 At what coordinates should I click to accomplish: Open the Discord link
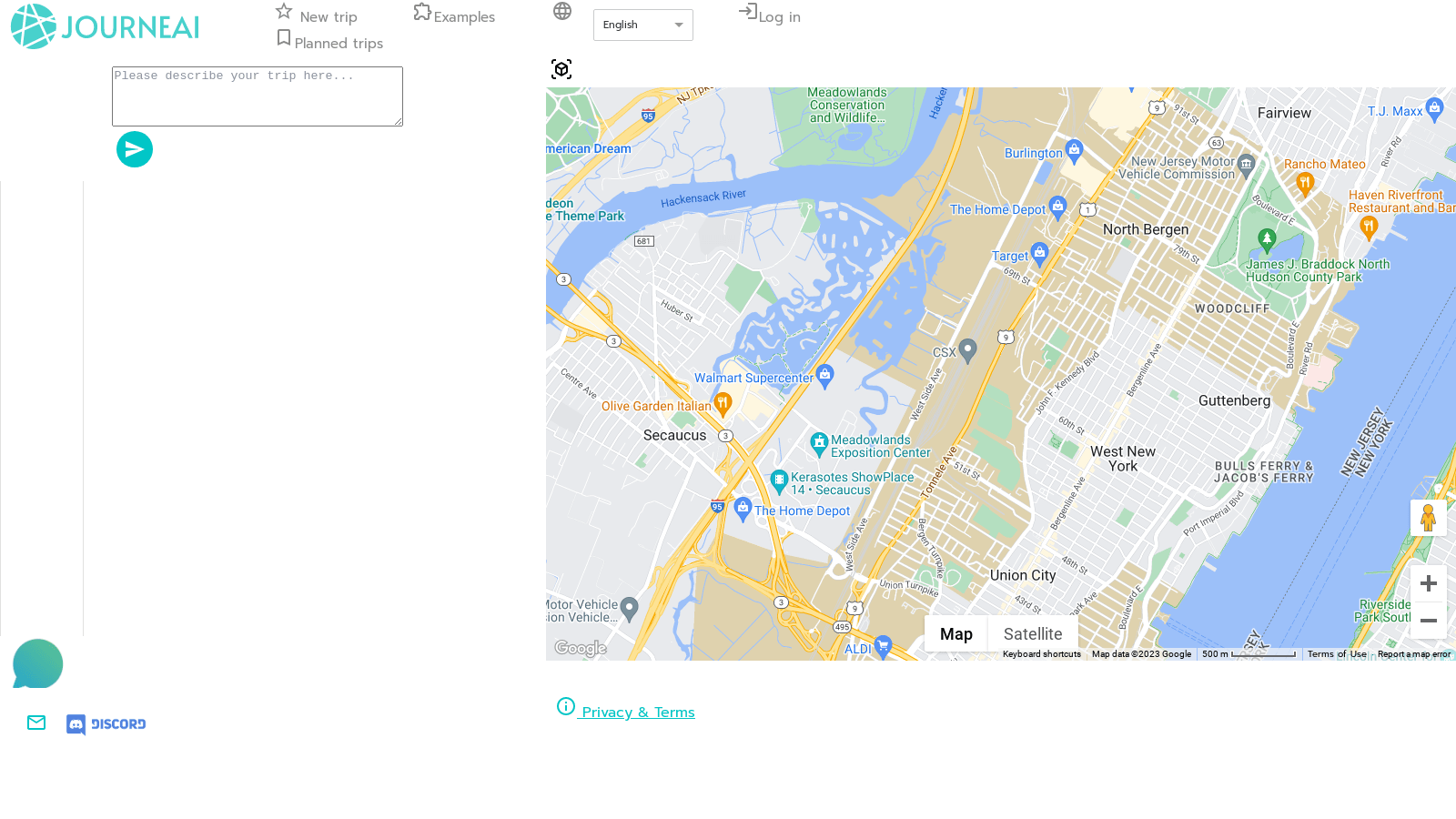point(106,724)
